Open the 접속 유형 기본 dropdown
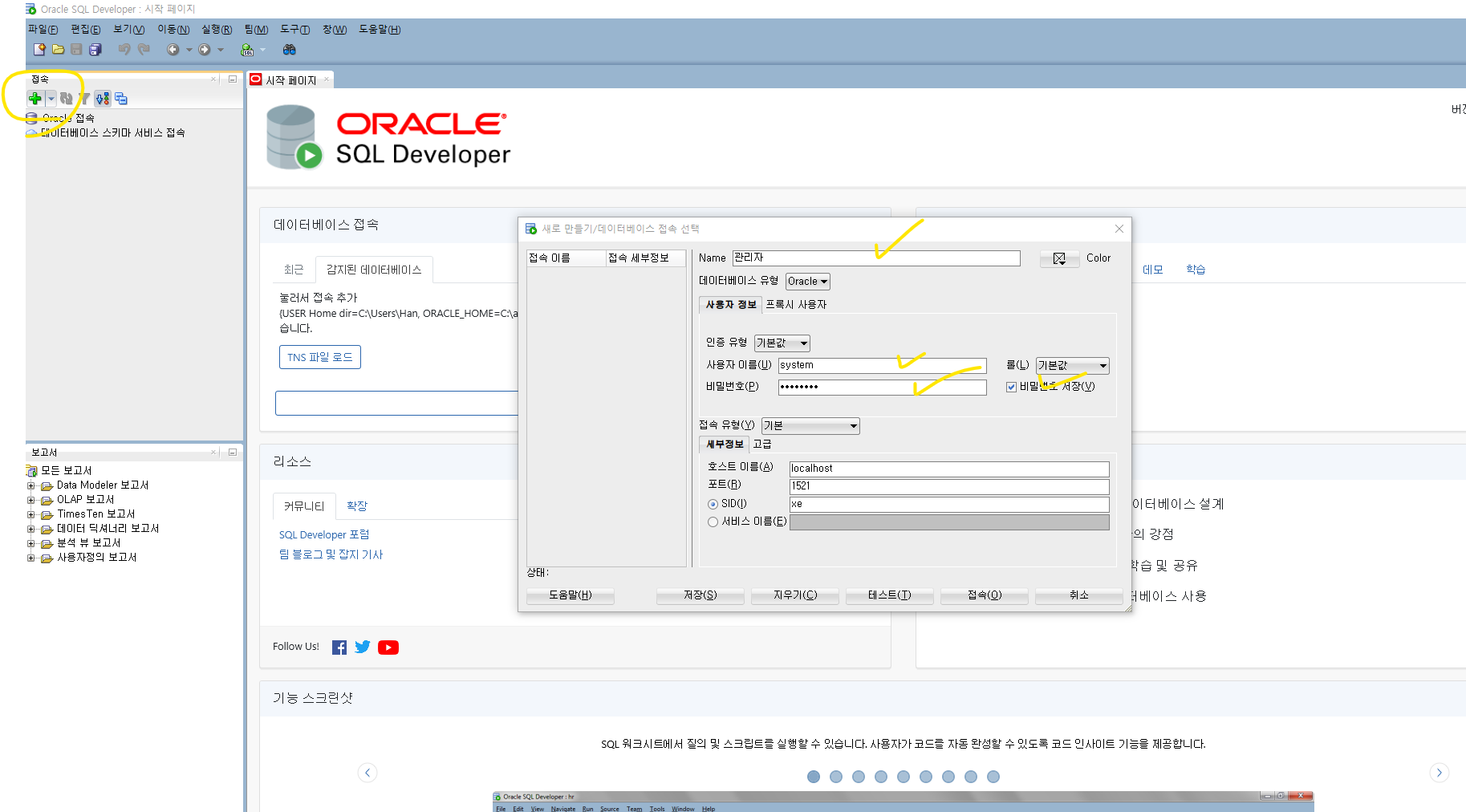Image resolution: width=1466 pixels, height=812 pixels. (x=810, y=426)
